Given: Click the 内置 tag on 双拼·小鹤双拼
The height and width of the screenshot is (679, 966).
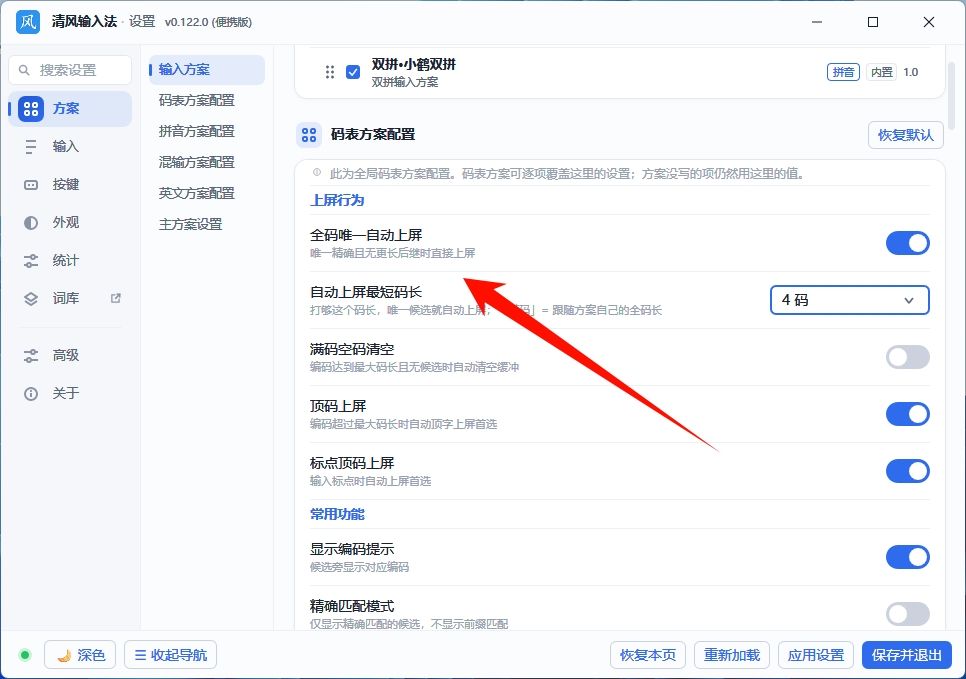Looking at the screenshot, I should tap(882, 72).
